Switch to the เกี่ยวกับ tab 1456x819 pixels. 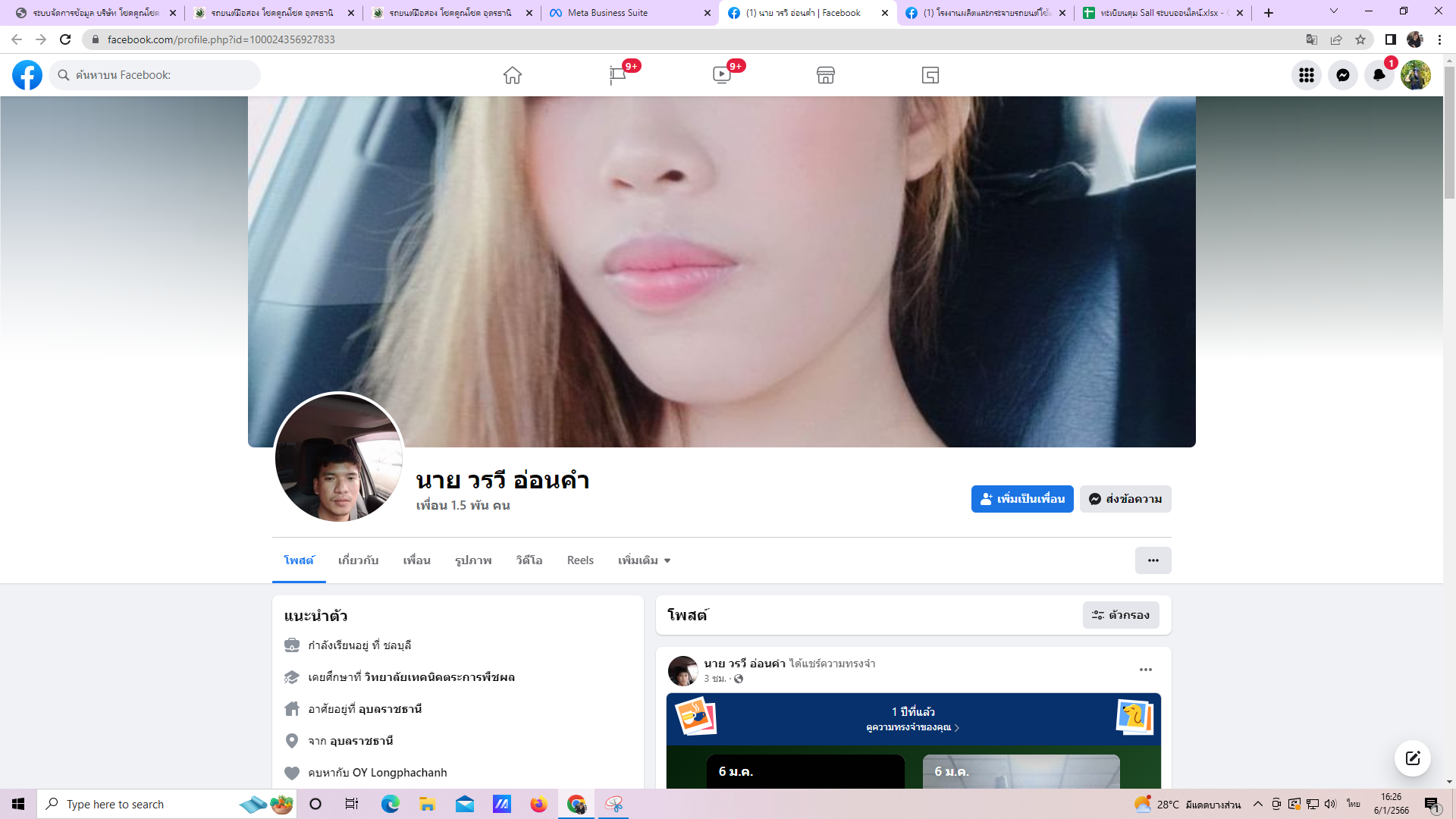point(358,560)
